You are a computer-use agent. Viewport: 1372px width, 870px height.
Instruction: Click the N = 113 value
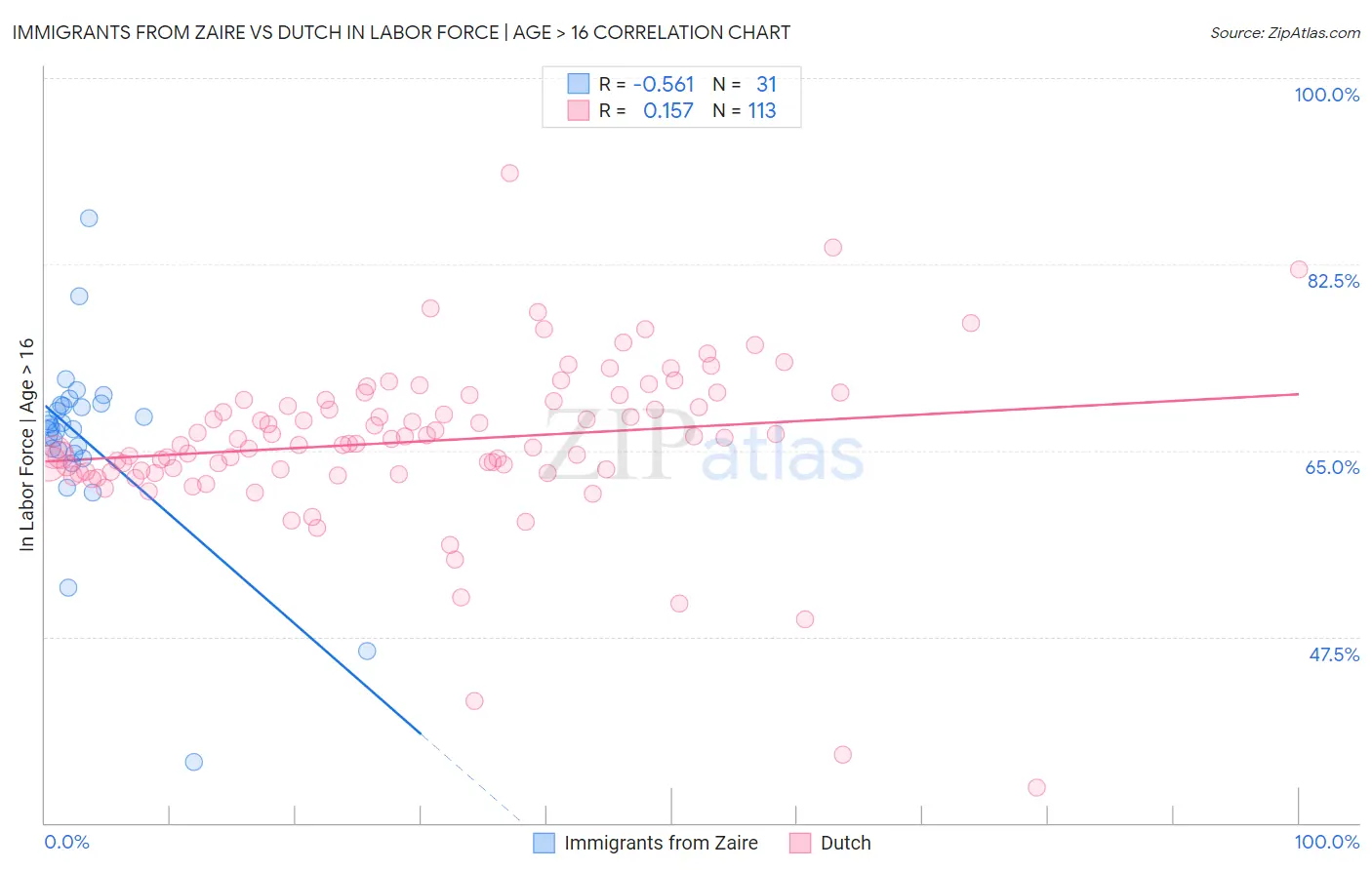(745, 110)
